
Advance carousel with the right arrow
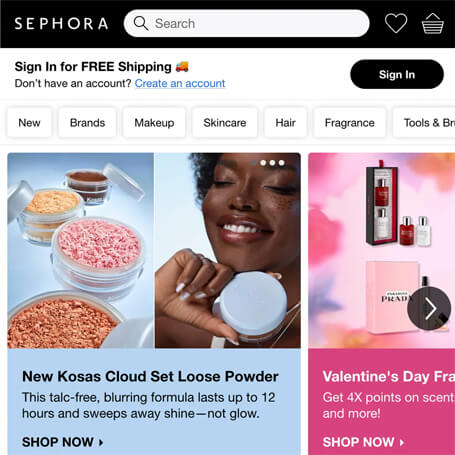click(x=429, y=308)
